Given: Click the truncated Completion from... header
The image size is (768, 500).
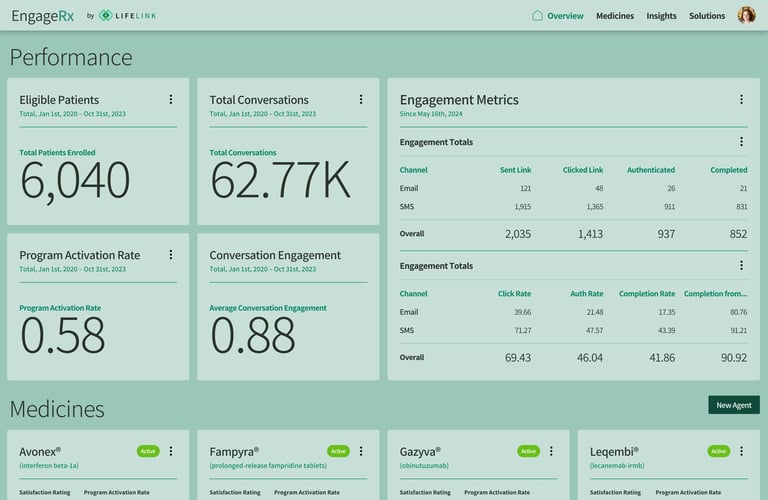Looking at the screenshot, I should [716, 294].
